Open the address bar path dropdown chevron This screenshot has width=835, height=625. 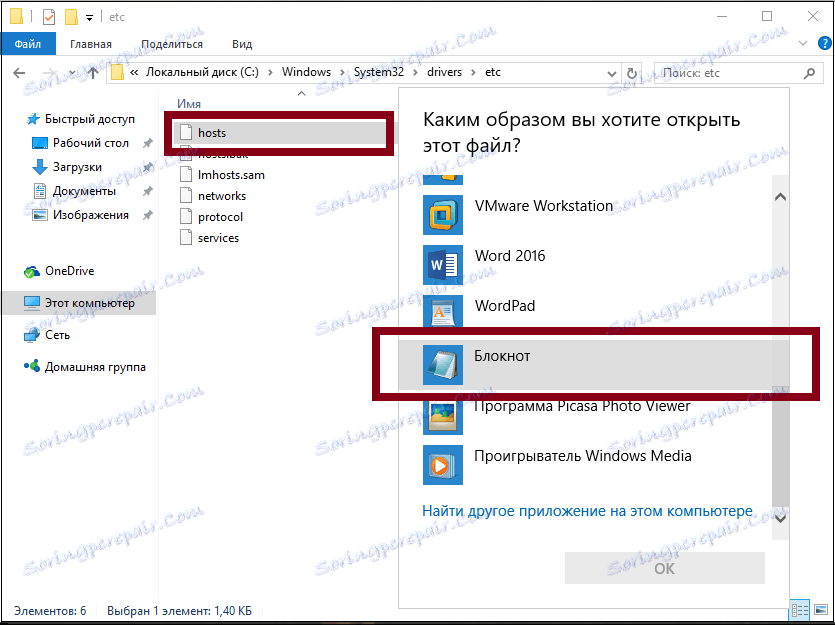[612, 72]
